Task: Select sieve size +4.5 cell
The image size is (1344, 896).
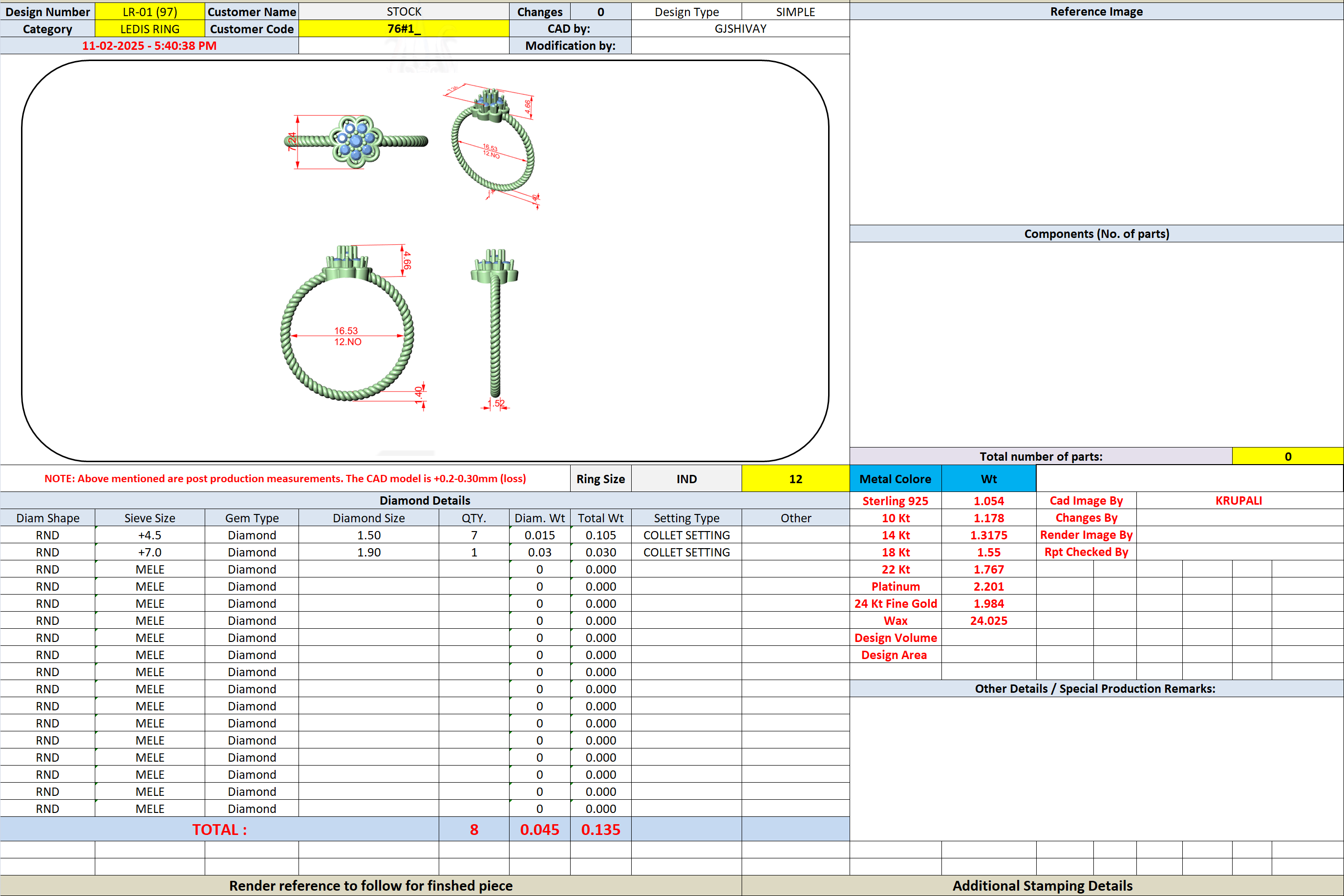Action: tap(149, 535)
